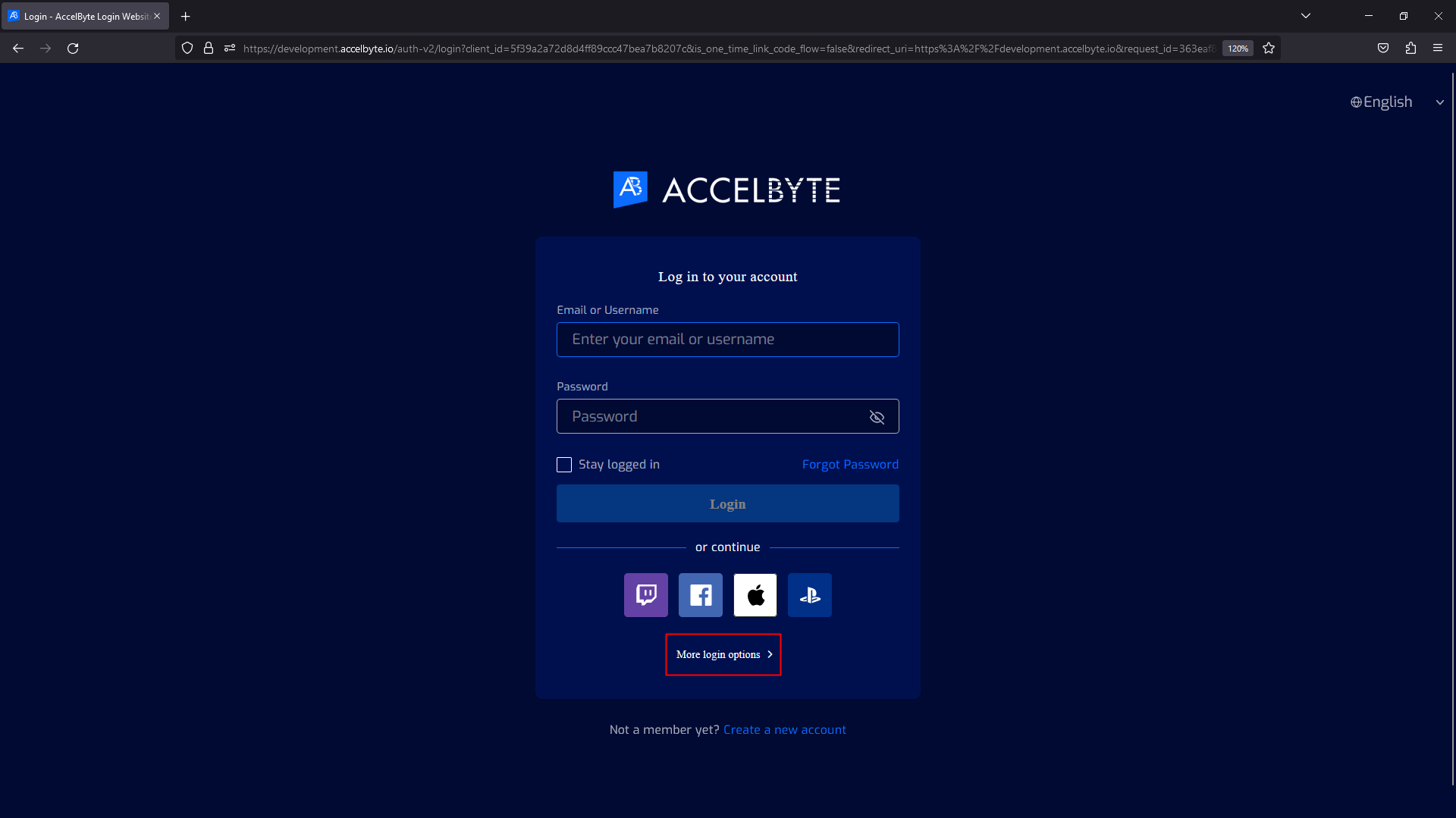Click the globe icon beside English
The image size is (1456, 818).
(x=1356, y=102)
